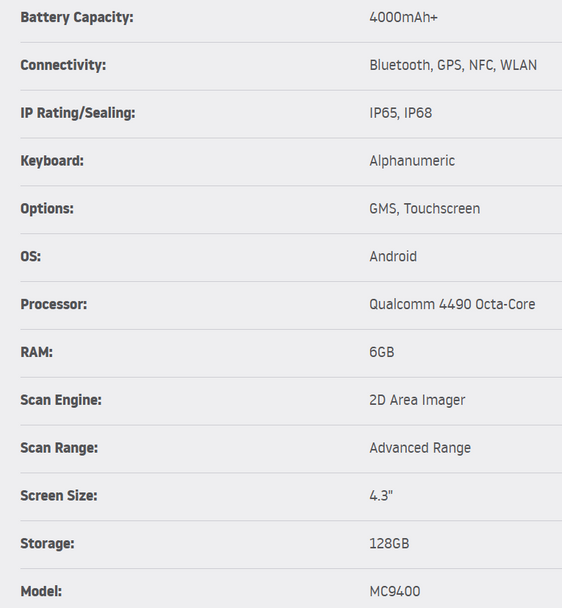This screenshot has height=608, width=562.
Task: Select the 4000mAh+ battery value
Action: coord(403,17)
